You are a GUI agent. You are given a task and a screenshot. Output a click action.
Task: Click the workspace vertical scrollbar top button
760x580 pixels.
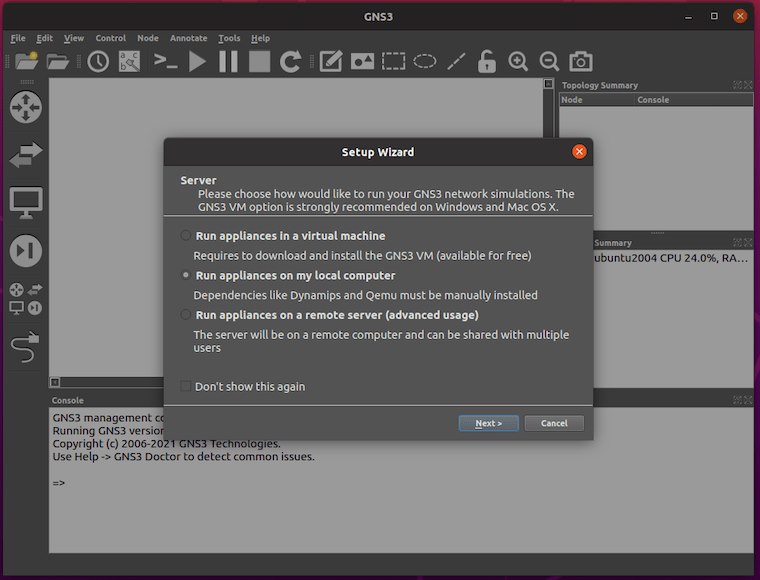click(x=548, y=84)
